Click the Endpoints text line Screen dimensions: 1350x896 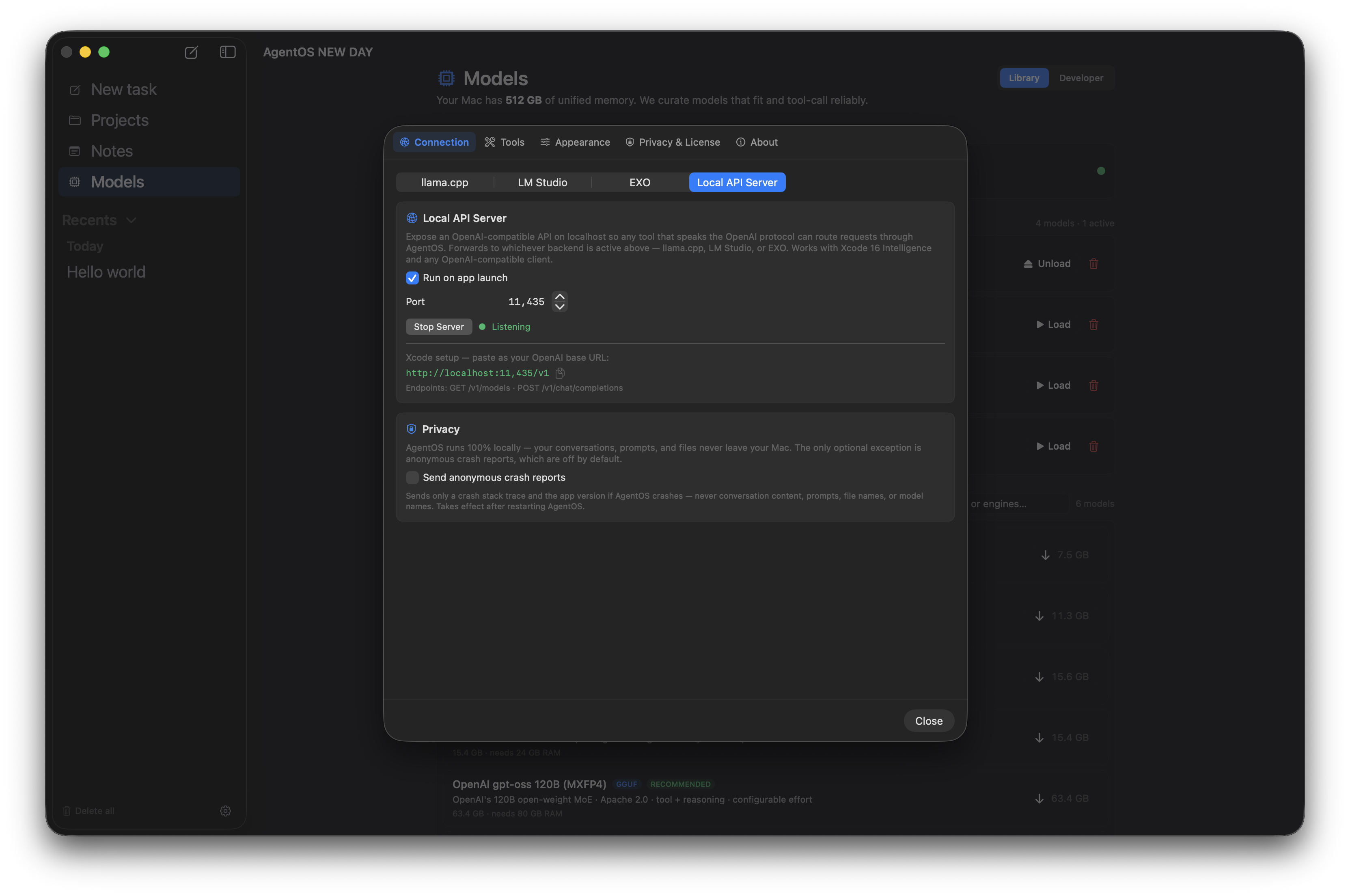click(x=514, y=388)
